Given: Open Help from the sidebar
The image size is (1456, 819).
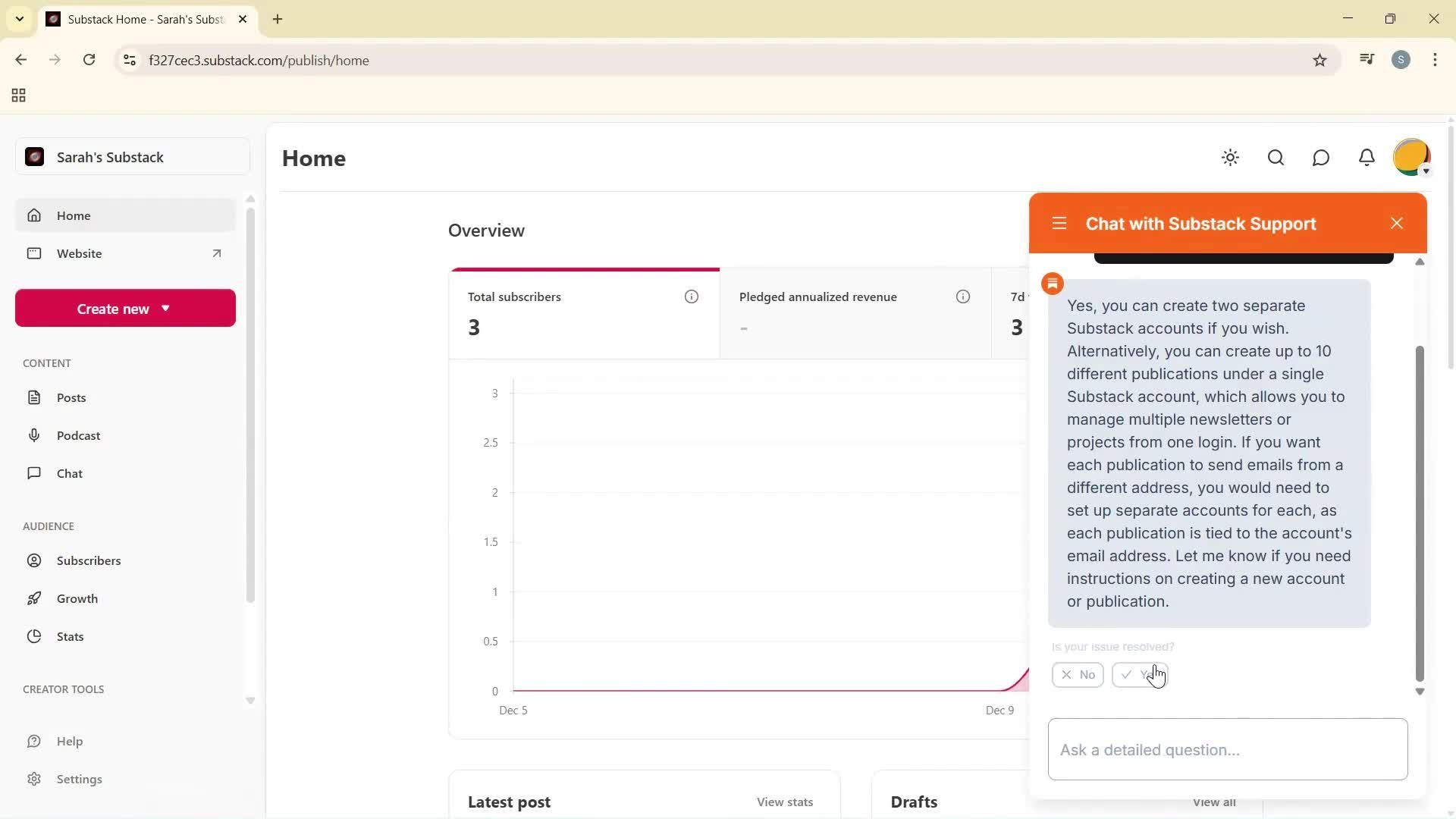Looking at the screenshot, I should click(70, 741).
